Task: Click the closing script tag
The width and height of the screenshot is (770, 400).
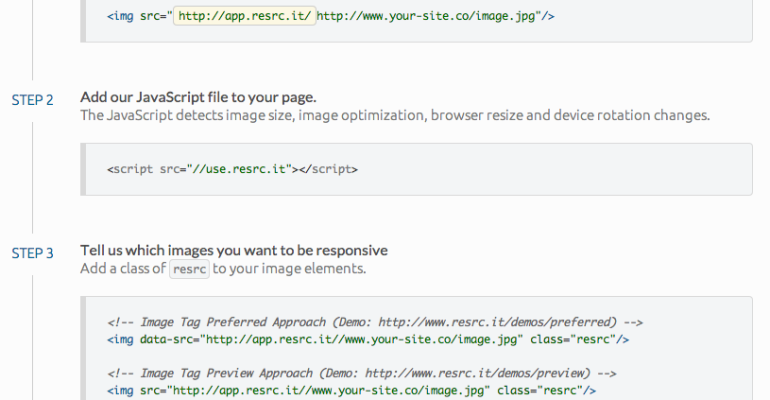Action: click(329, 169)
